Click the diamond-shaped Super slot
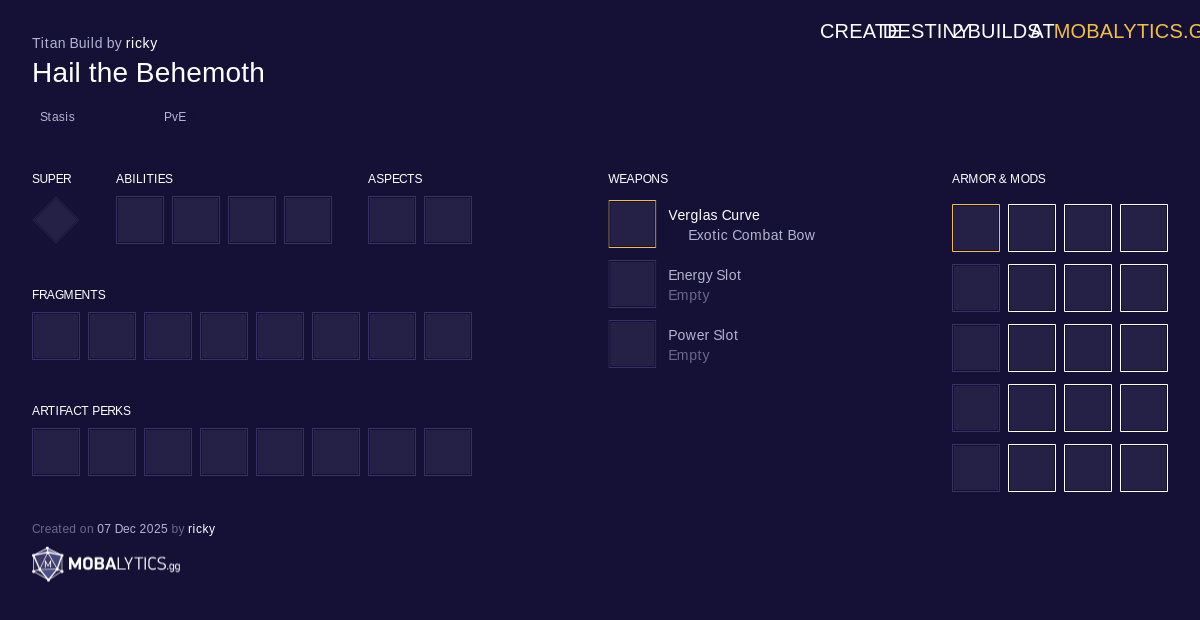 pos(56,220)
